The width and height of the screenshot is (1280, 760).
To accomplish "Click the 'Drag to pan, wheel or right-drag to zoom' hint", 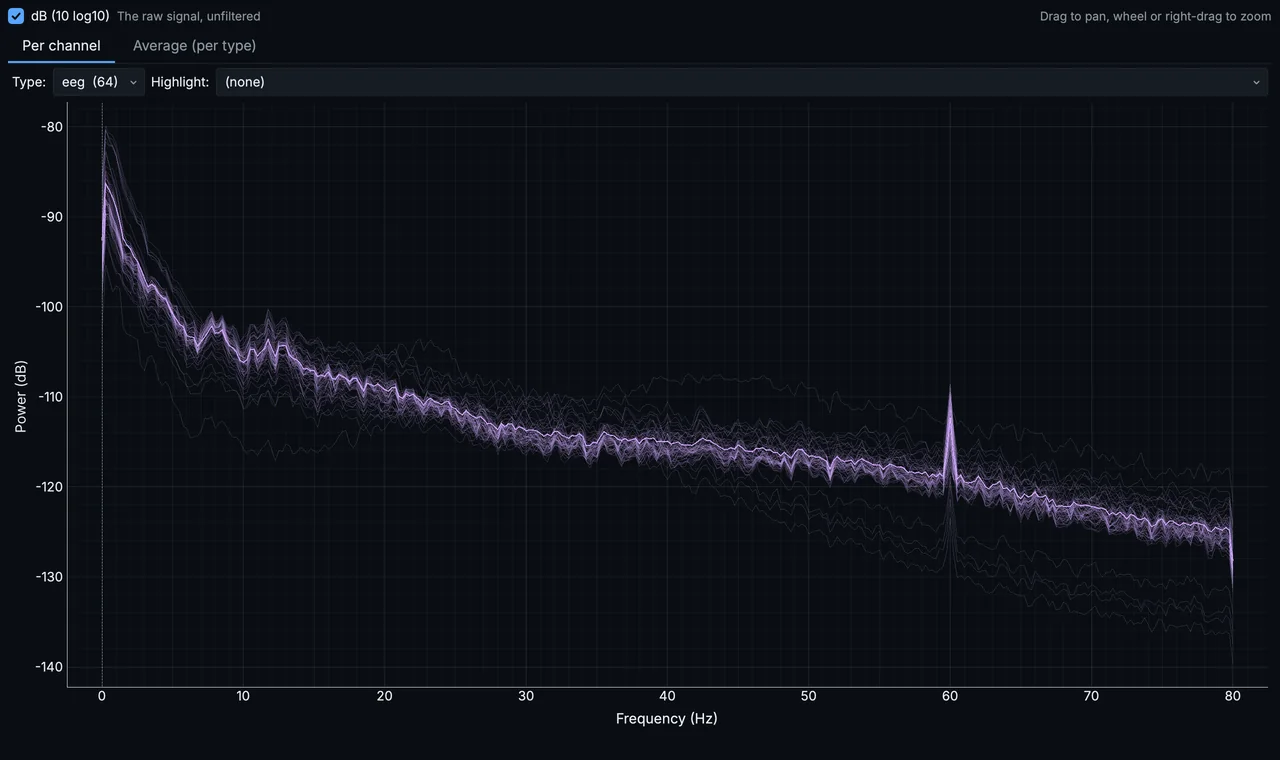I will coord(1155,17).
